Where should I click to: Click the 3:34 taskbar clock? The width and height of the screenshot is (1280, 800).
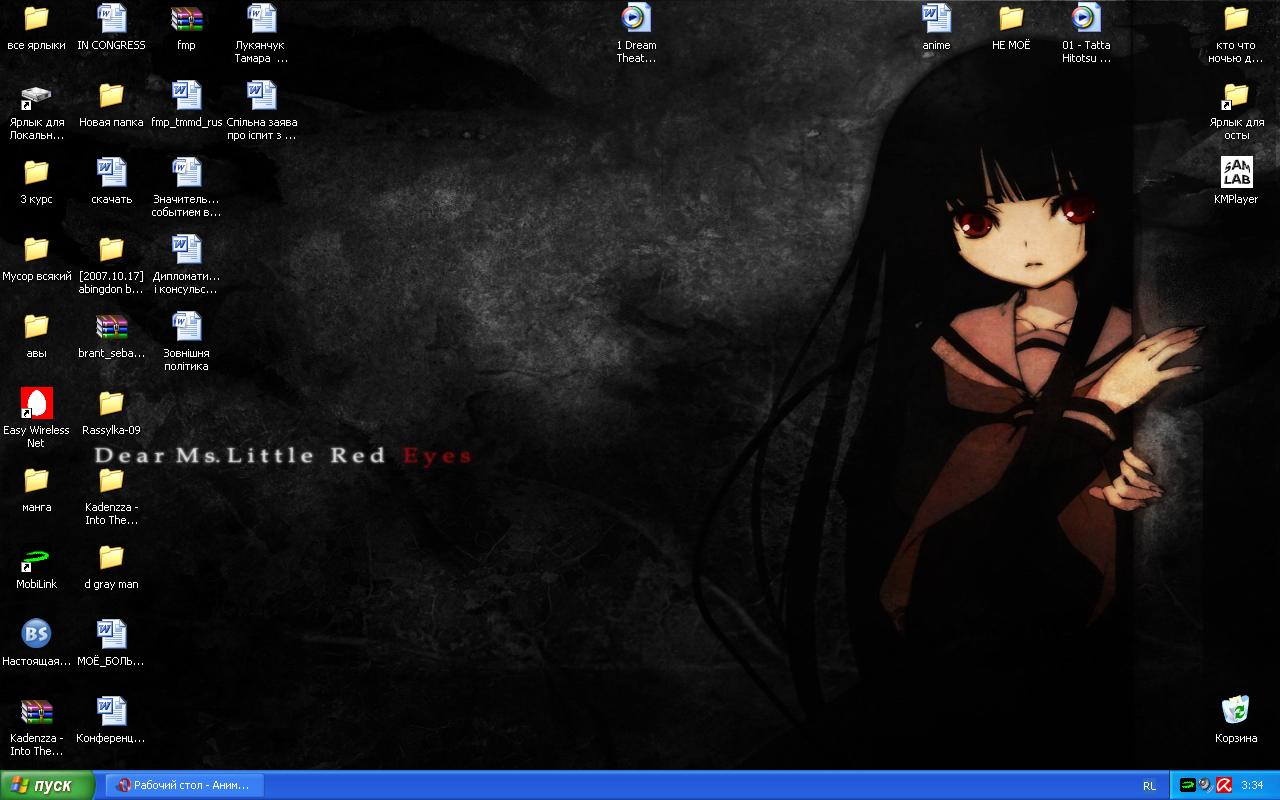1252,786
